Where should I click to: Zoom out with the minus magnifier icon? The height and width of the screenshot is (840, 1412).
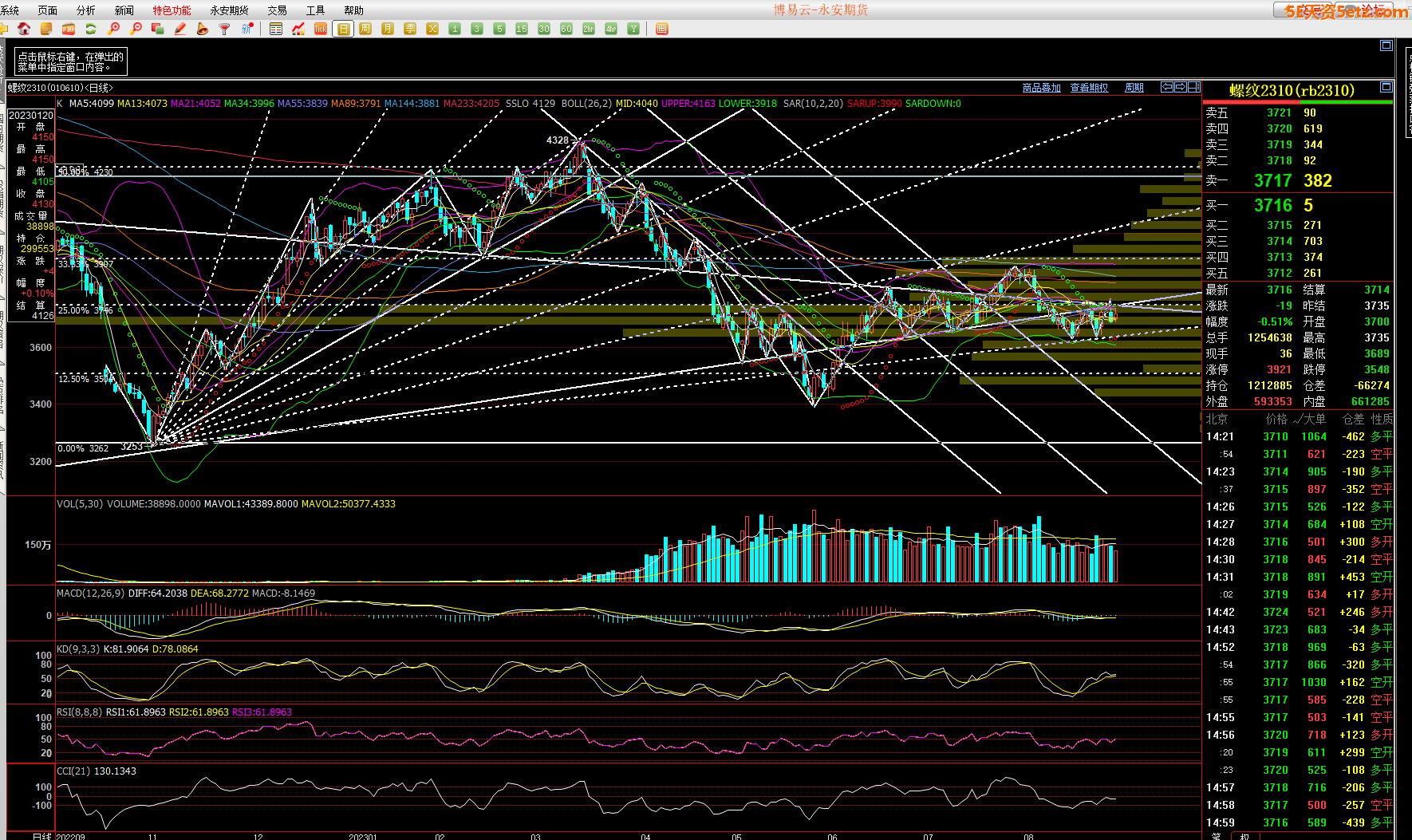pyautogui.click(x=136, y=29)
